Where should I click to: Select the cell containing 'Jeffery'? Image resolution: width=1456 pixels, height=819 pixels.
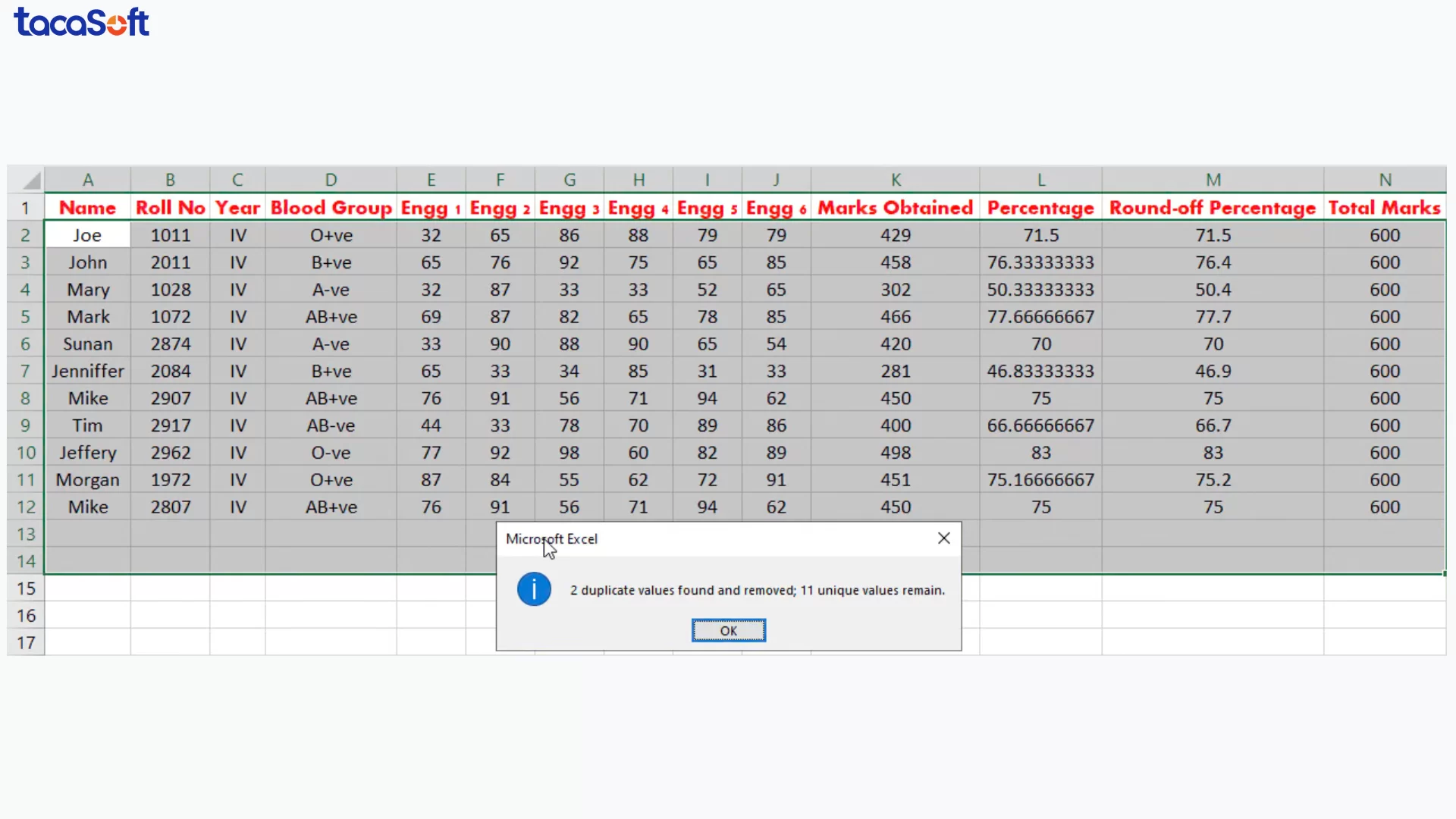[x=88, y=453]
